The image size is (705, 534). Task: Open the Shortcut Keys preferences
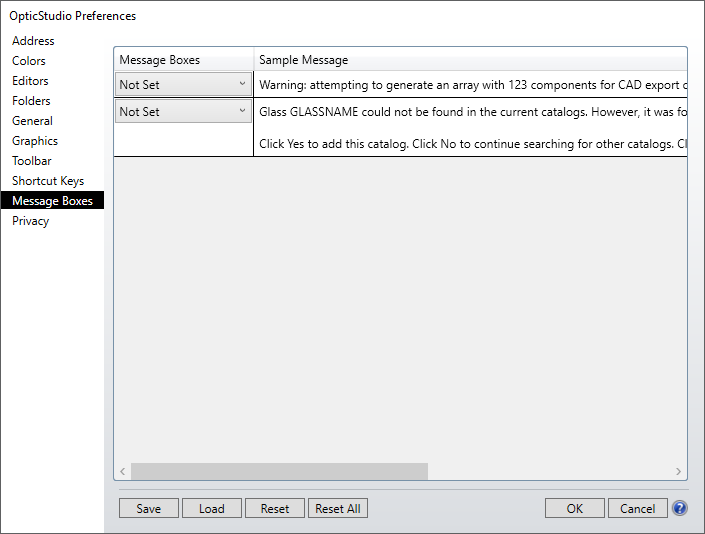[x=48, y=181]
